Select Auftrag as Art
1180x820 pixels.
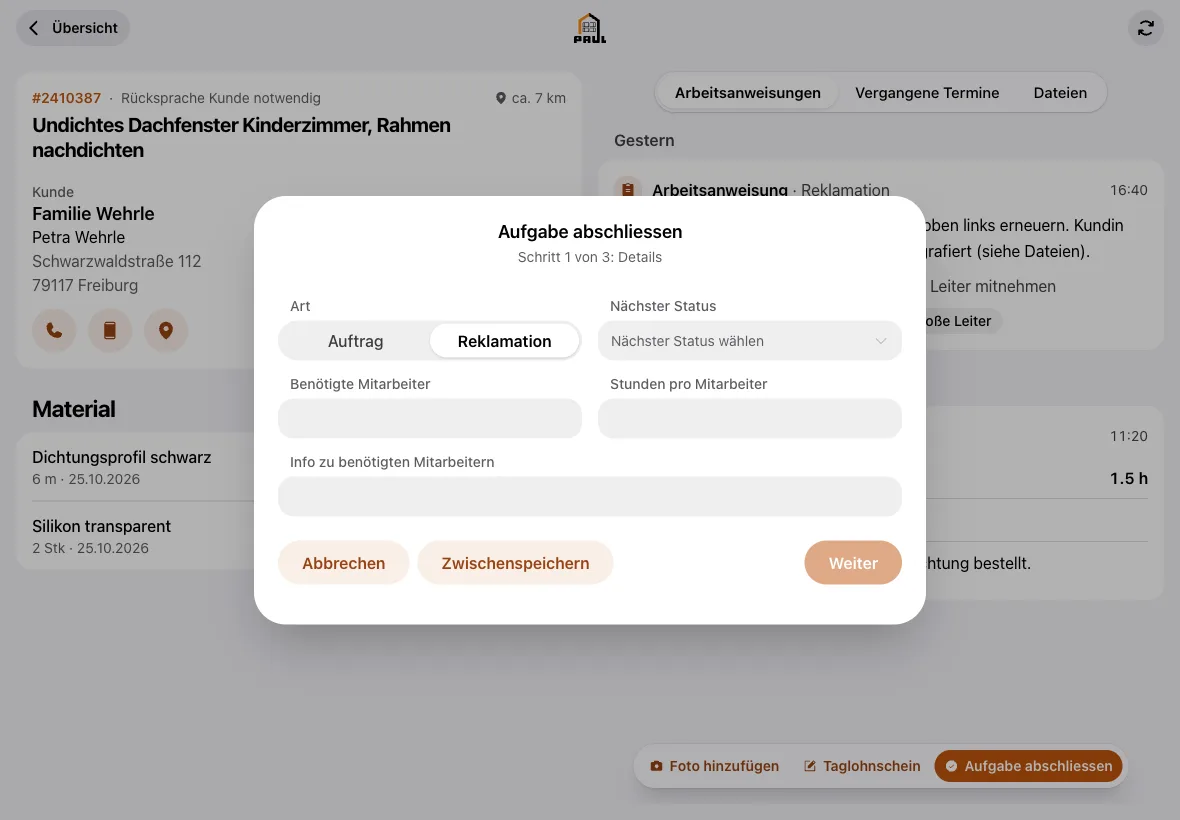(355, 341)
